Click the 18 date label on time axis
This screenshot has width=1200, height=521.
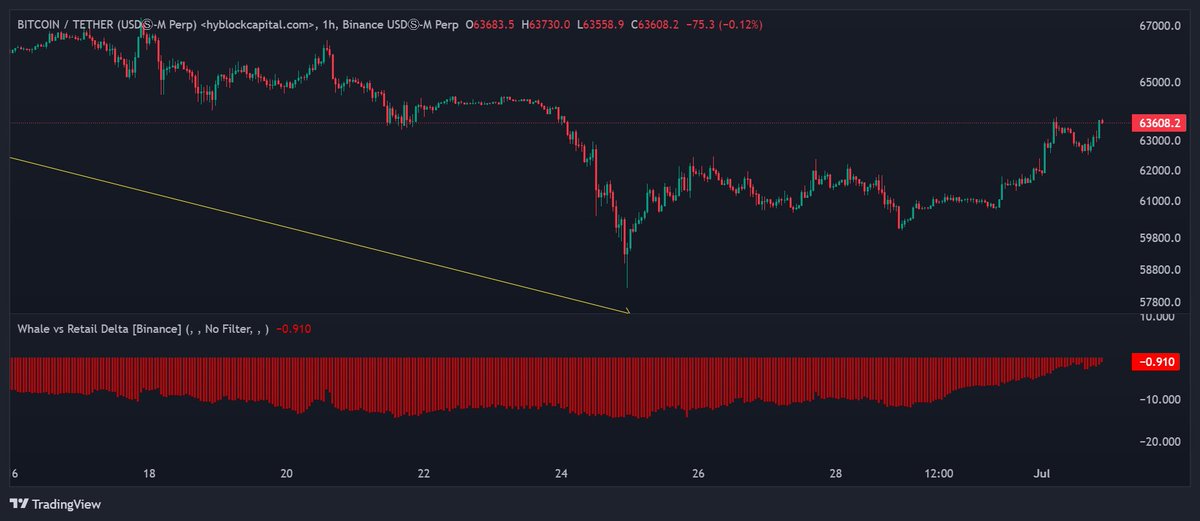[x=149, y=473]
